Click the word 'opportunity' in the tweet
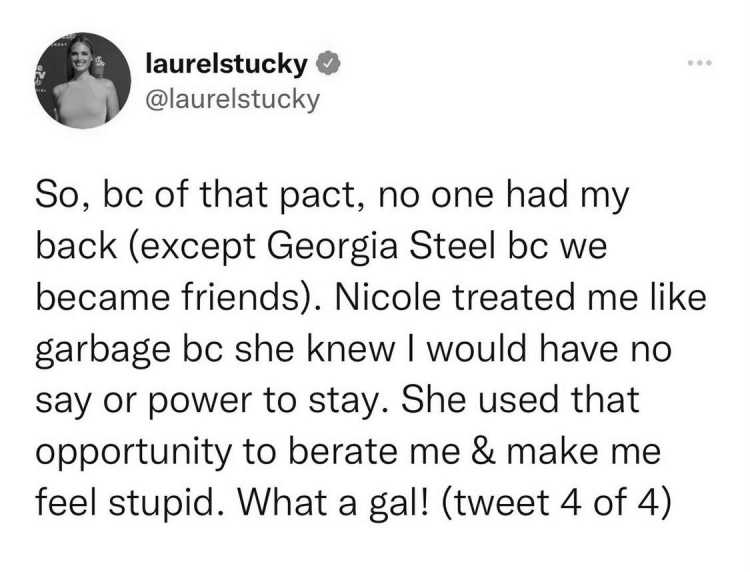Viewport: 750px width, 572px height. click(133, 452)
